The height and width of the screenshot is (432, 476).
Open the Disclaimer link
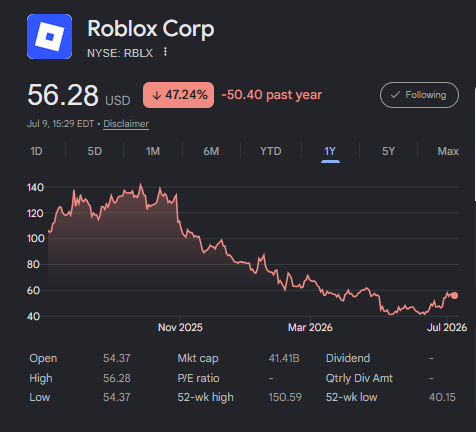pos(126,124)
